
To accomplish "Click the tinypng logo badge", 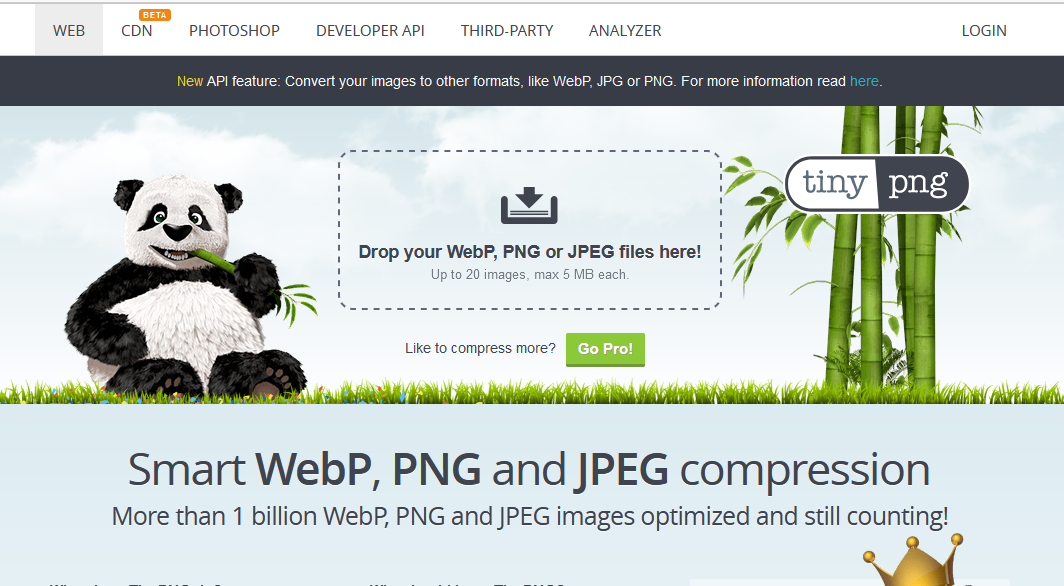I will [x=877, y=184].
